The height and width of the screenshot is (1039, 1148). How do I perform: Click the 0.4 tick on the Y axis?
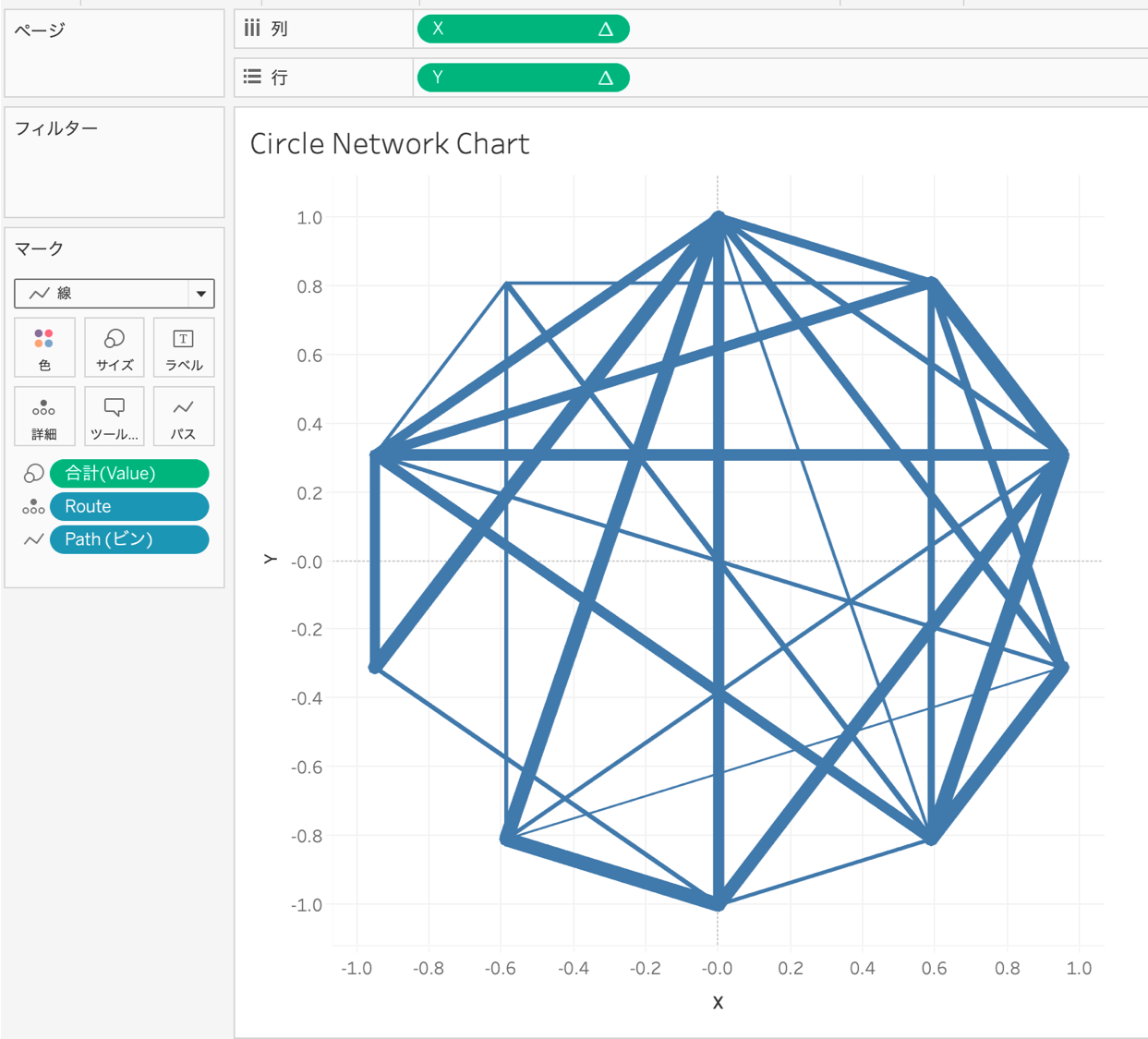309,425
